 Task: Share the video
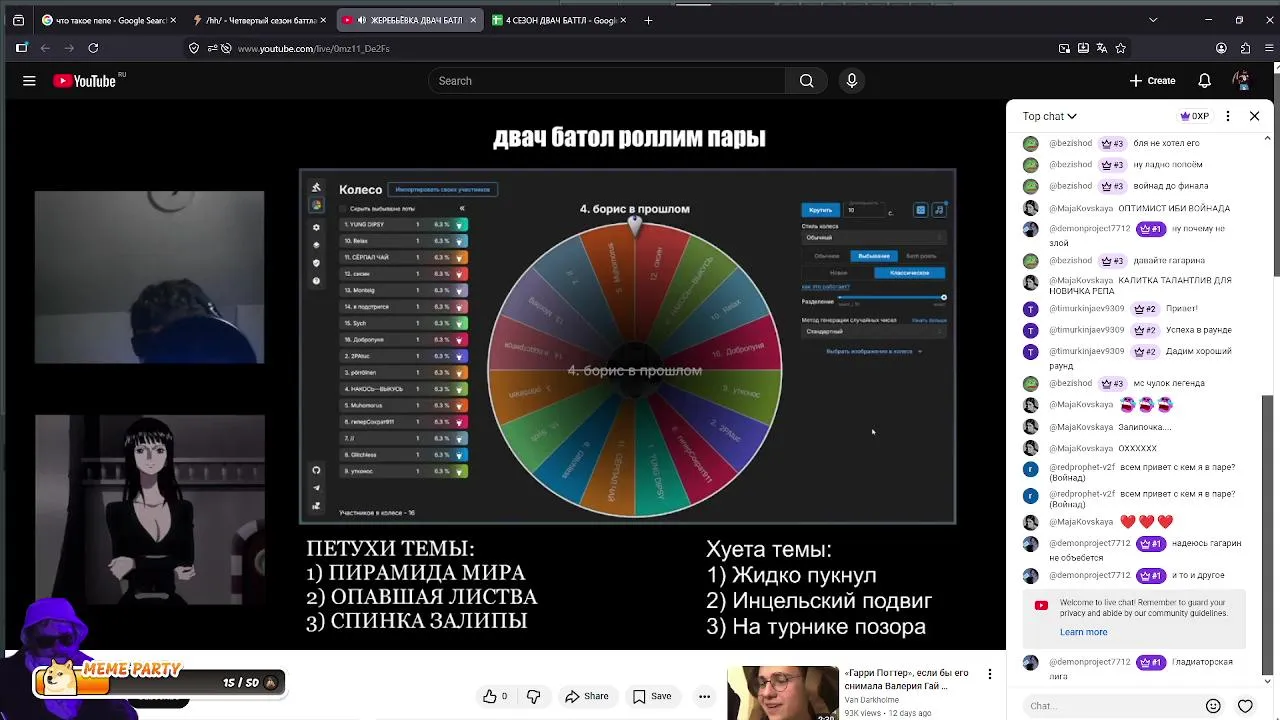[x=586, y=696]
